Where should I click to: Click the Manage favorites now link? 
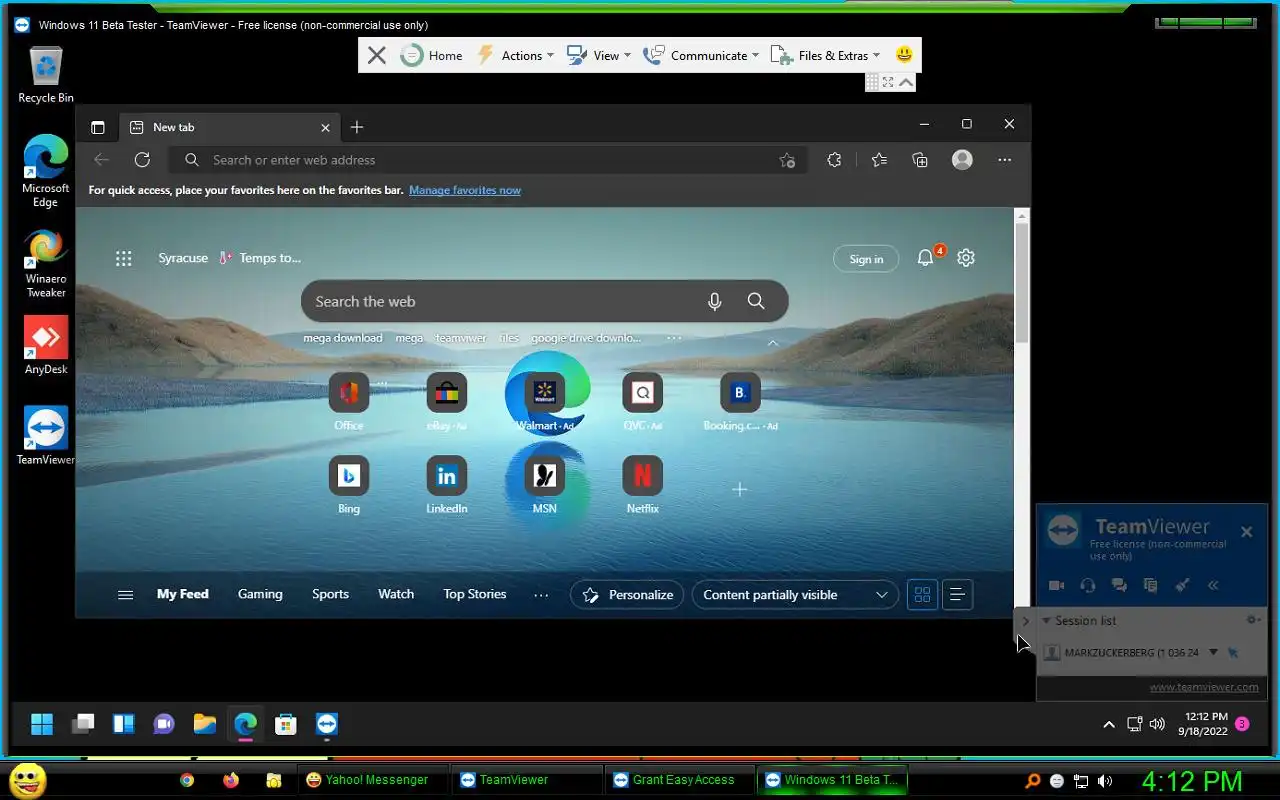pyautogui.click(x=465, y=190)
